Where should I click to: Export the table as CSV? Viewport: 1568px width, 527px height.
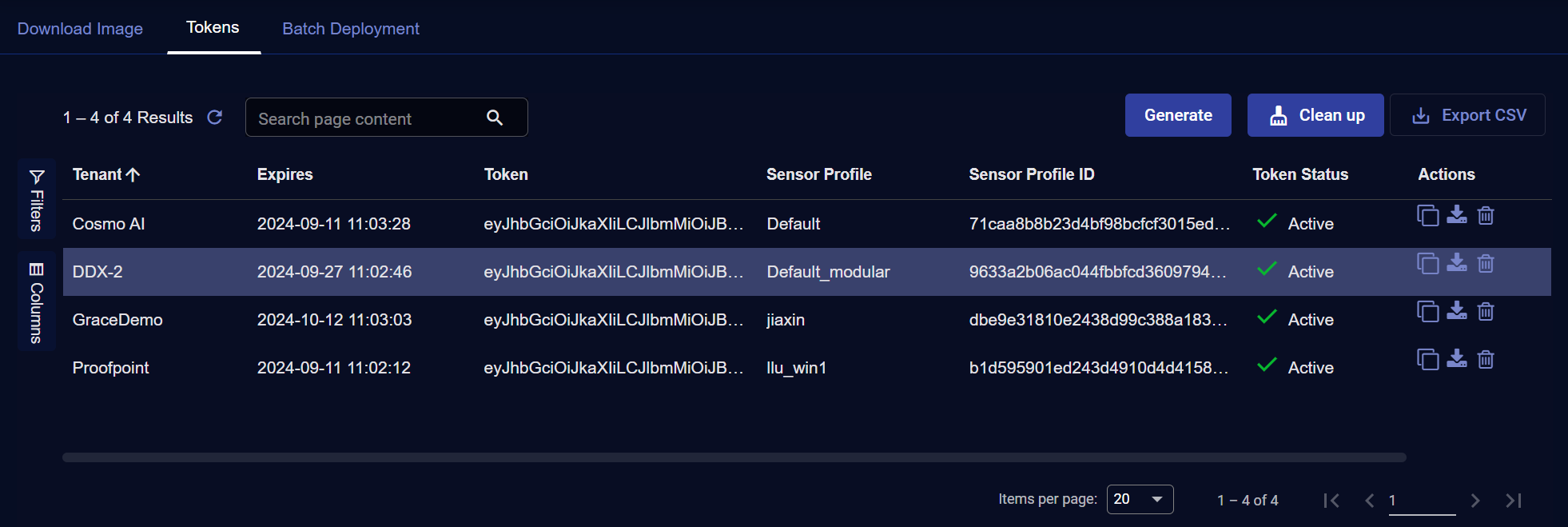tap(1467, 115)
